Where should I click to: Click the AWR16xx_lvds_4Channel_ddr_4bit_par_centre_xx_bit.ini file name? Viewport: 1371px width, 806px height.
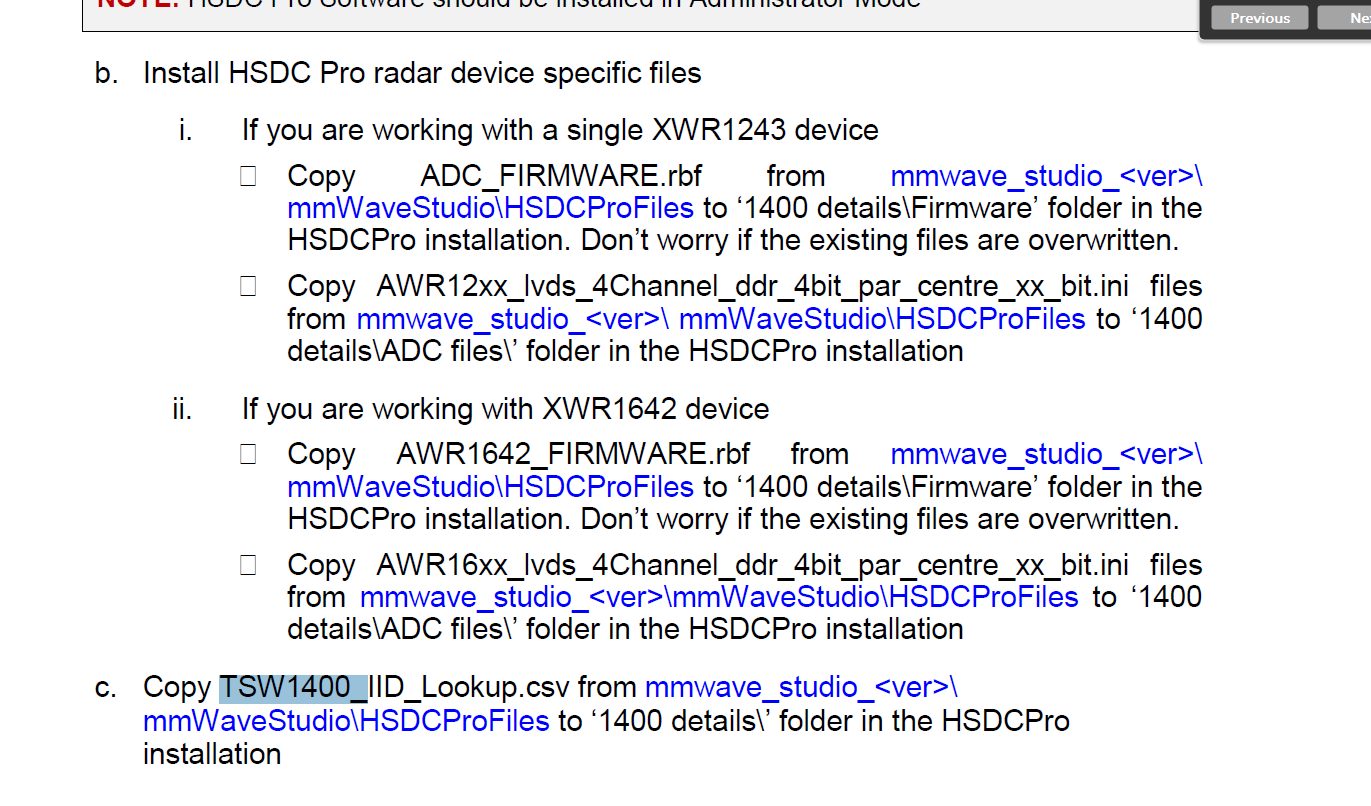pos(752,565)
